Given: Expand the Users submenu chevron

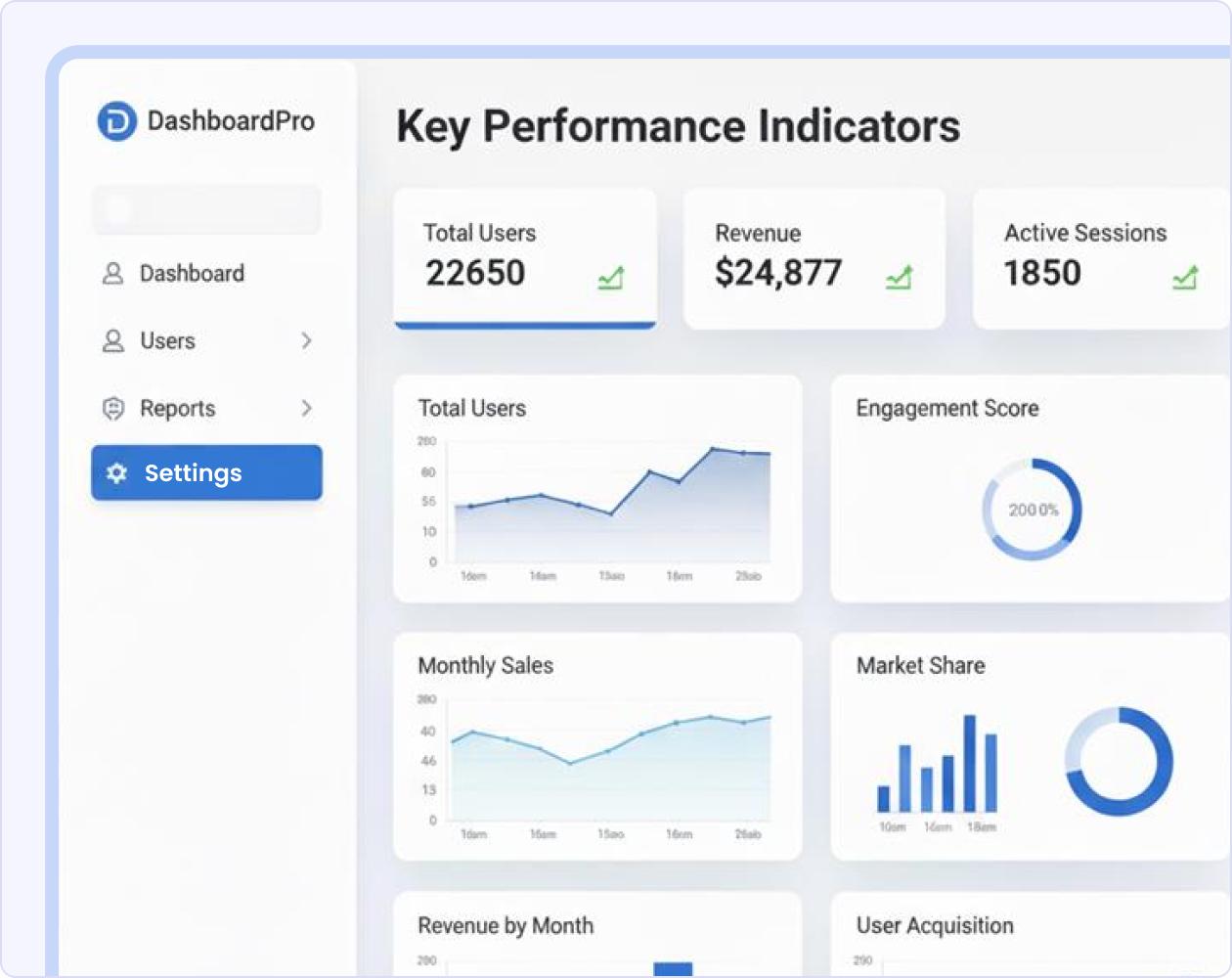Looking at the screenshot, I should [x=306, y=340].
